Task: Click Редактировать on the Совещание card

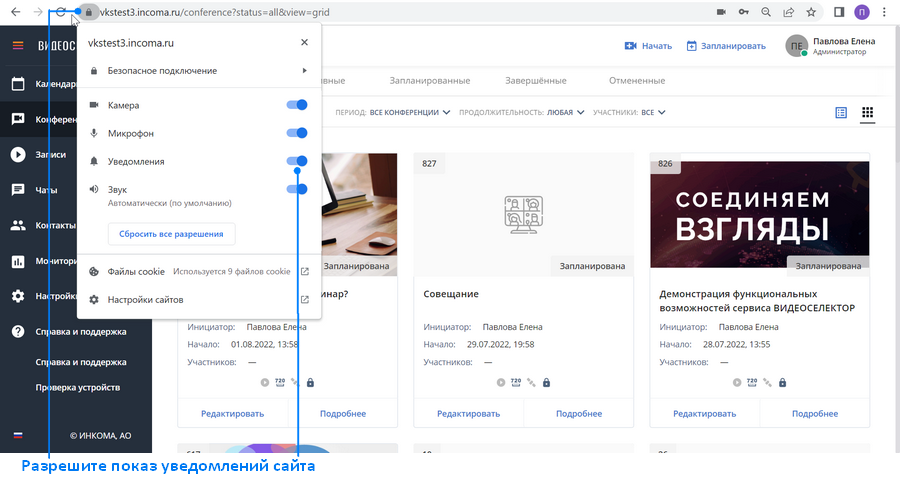Action: pyautogui.click(x=468, y=414)
